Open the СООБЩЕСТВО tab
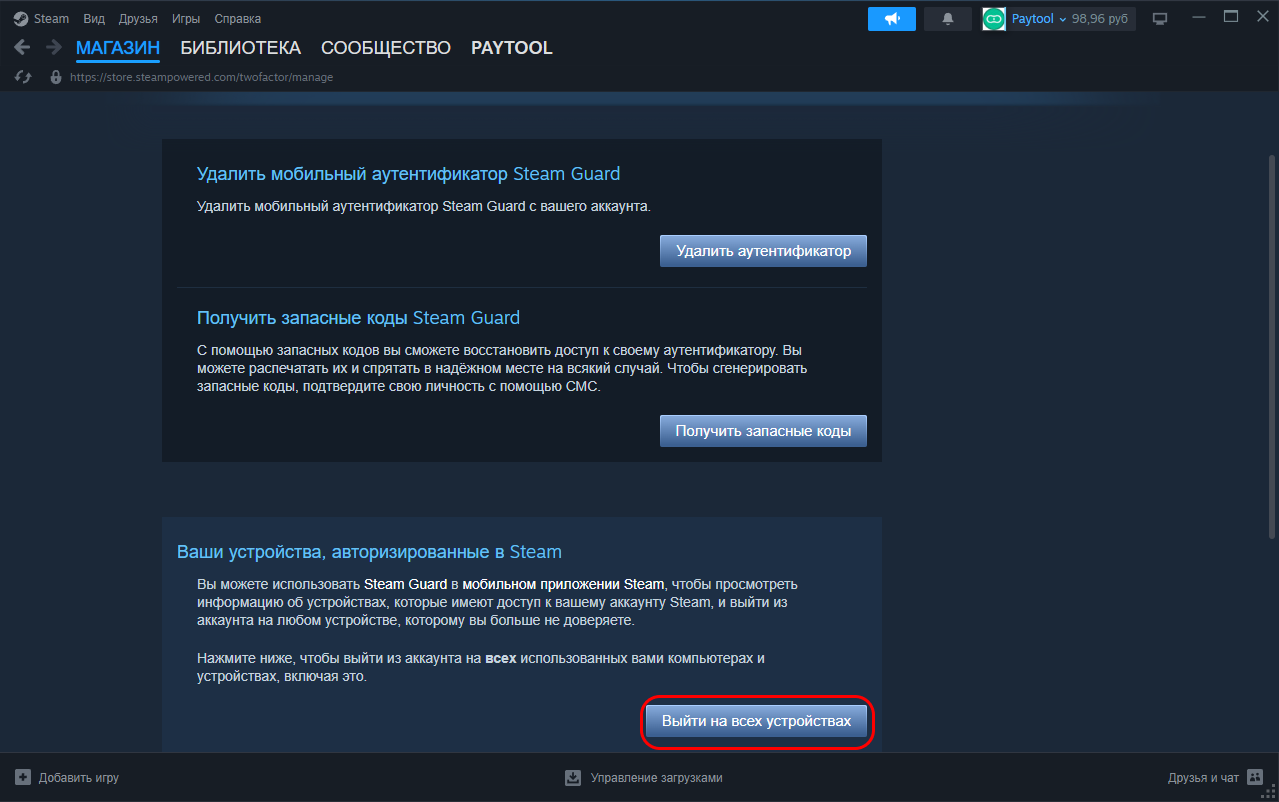 pyautogui.click(x=386, y=48)
